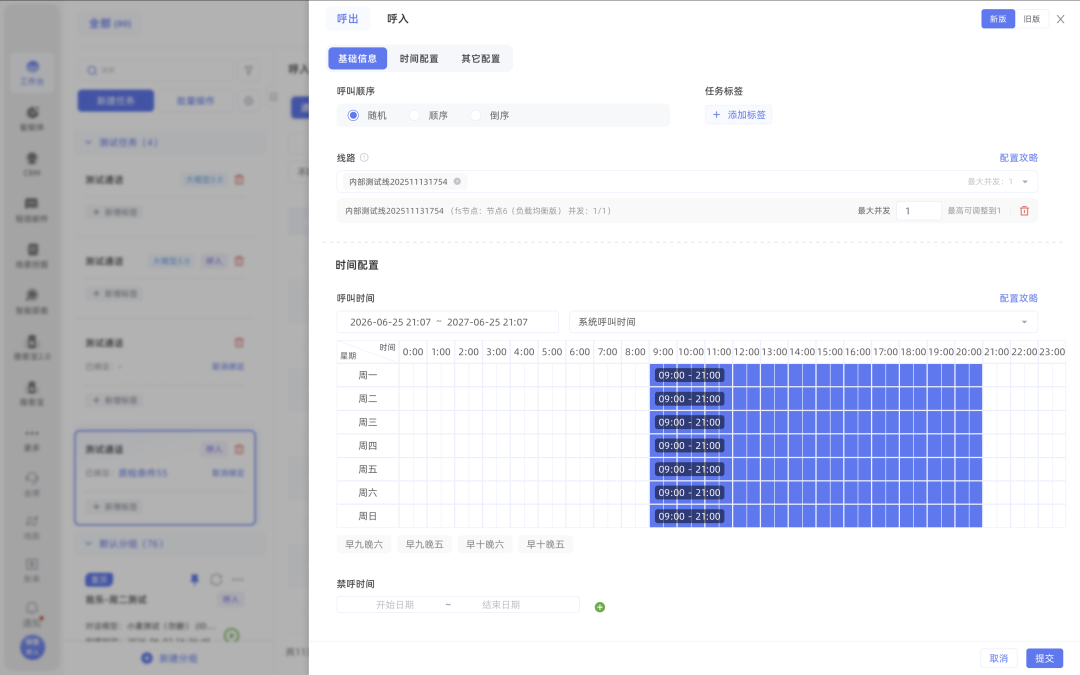The width and height of the screenshot is (1080, 675).
Task: Click the 结束日期 field under 禁呼时间
Action: 501,605
